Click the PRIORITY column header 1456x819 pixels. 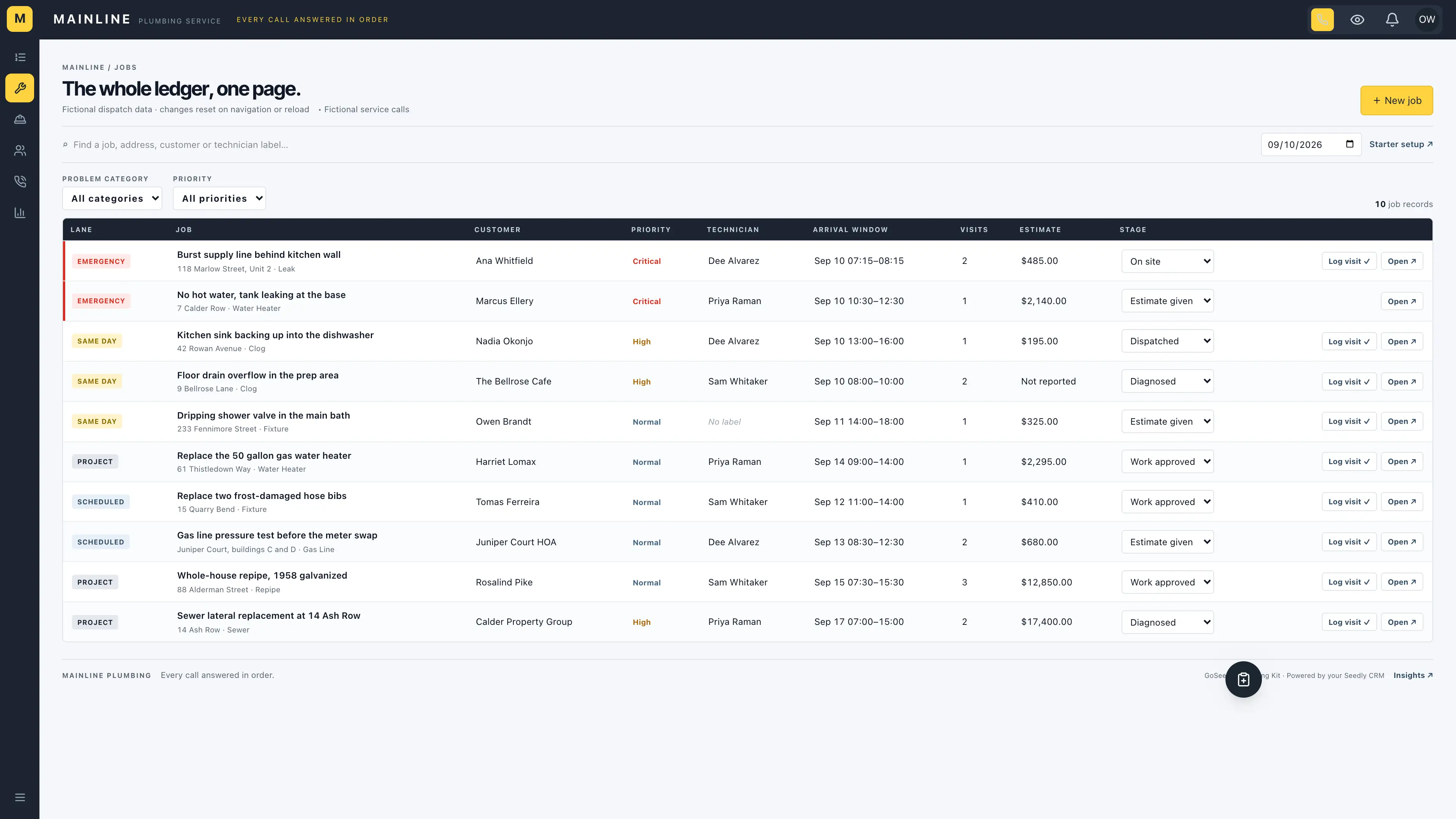(651, 229)
